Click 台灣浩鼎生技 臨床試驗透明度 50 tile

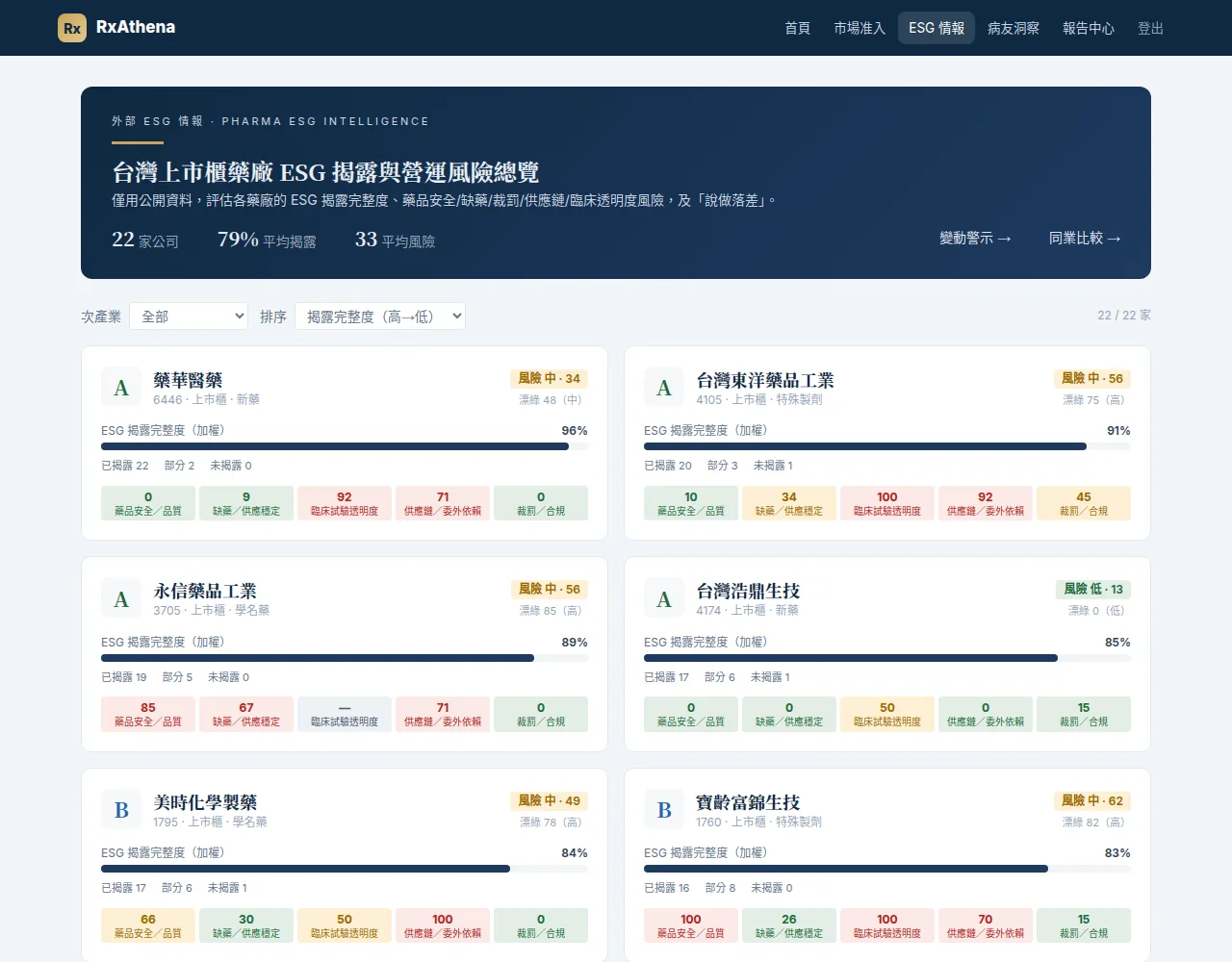coord(887,714)
